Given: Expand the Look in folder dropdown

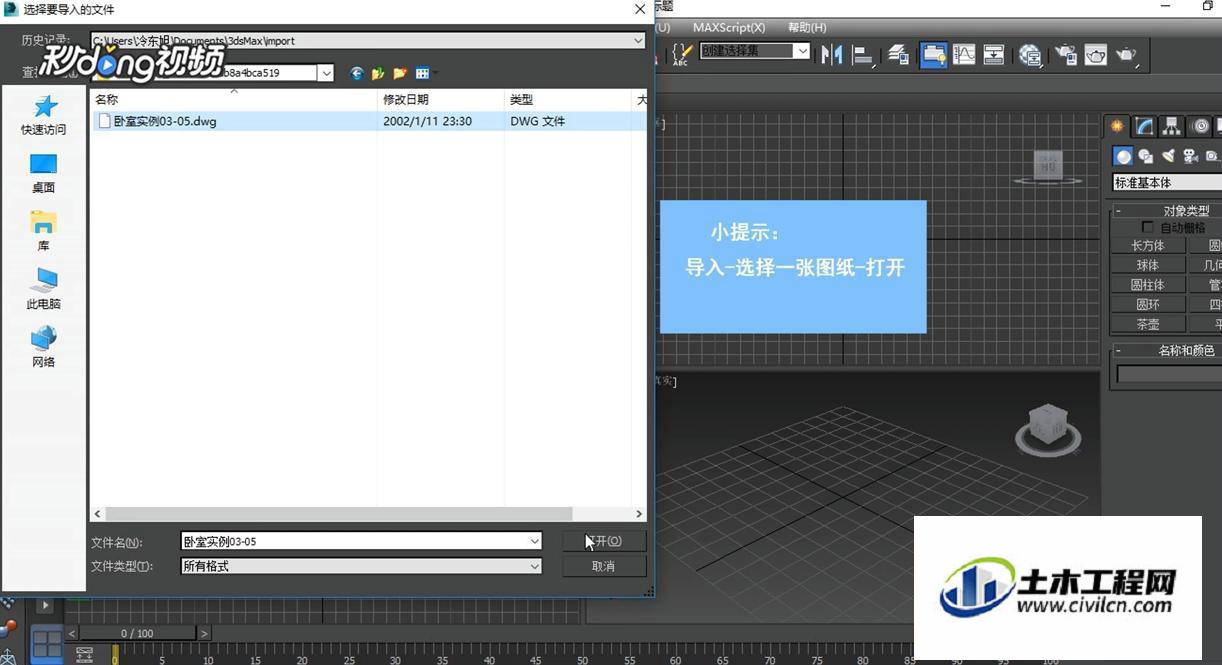Looking at the screenshot, I should pos(325,73).
